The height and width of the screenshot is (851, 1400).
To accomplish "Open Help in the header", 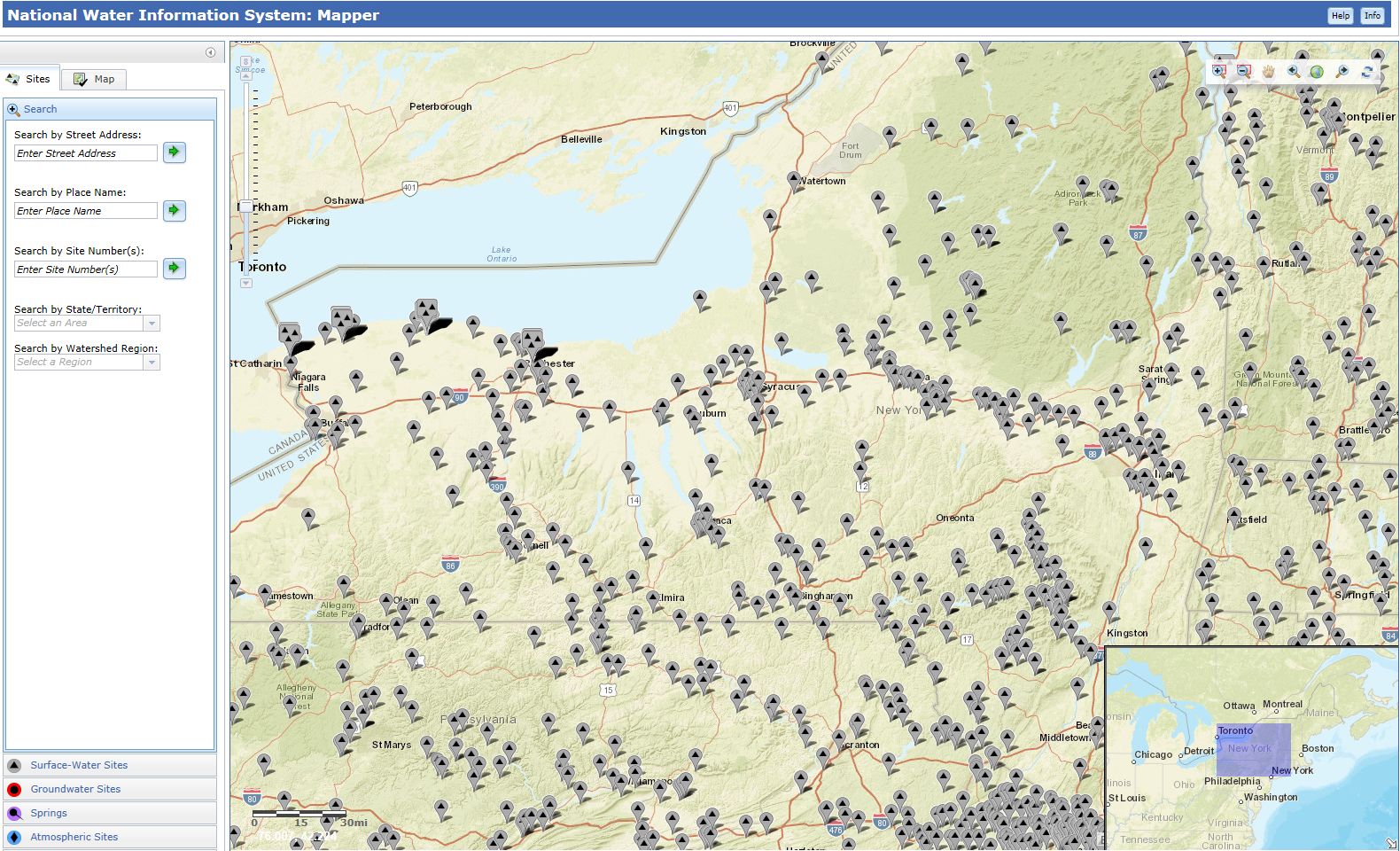I will click(x=1340, y=15).
